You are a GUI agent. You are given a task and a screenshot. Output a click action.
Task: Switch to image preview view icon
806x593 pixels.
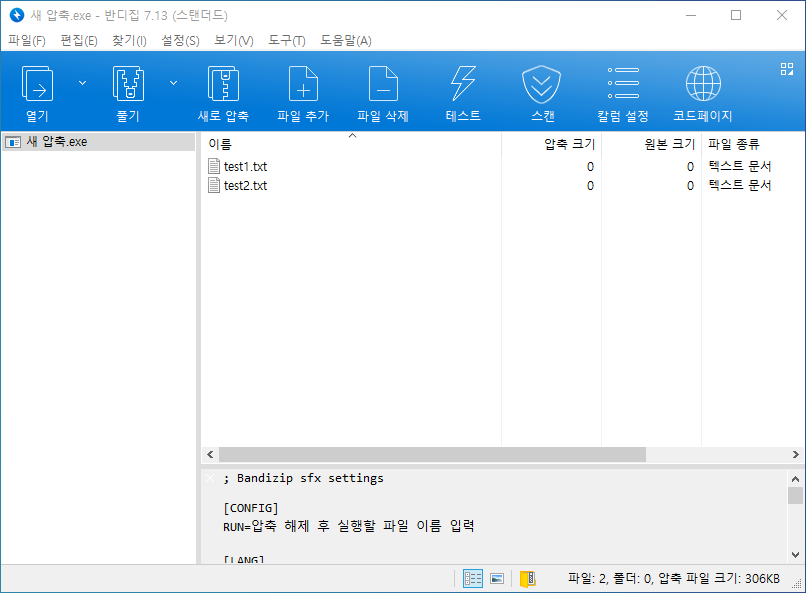pyautogui.click(x=497, y=579)
